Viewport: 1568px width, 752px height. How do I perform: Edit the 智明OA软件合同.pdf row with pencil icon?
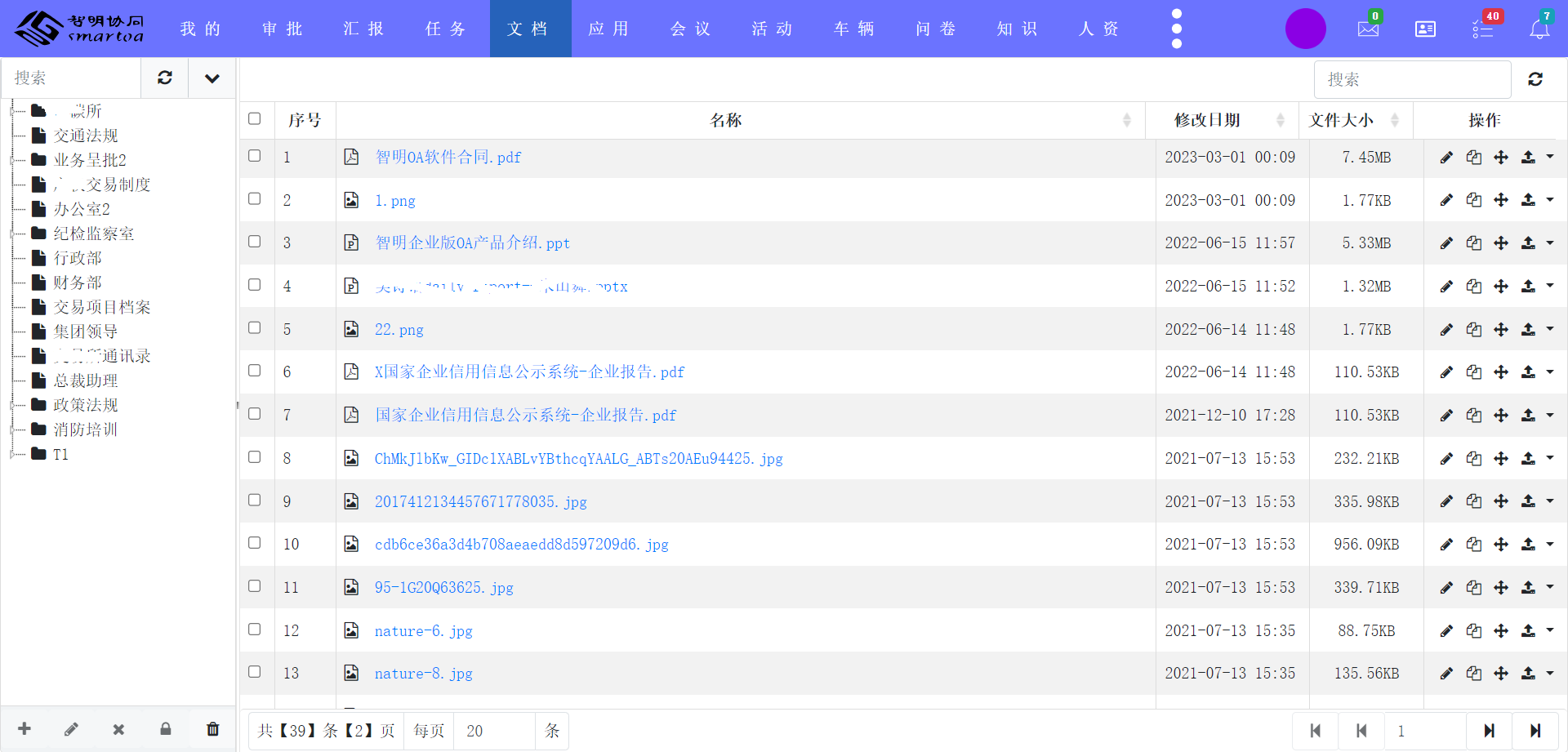[1446, 158]
